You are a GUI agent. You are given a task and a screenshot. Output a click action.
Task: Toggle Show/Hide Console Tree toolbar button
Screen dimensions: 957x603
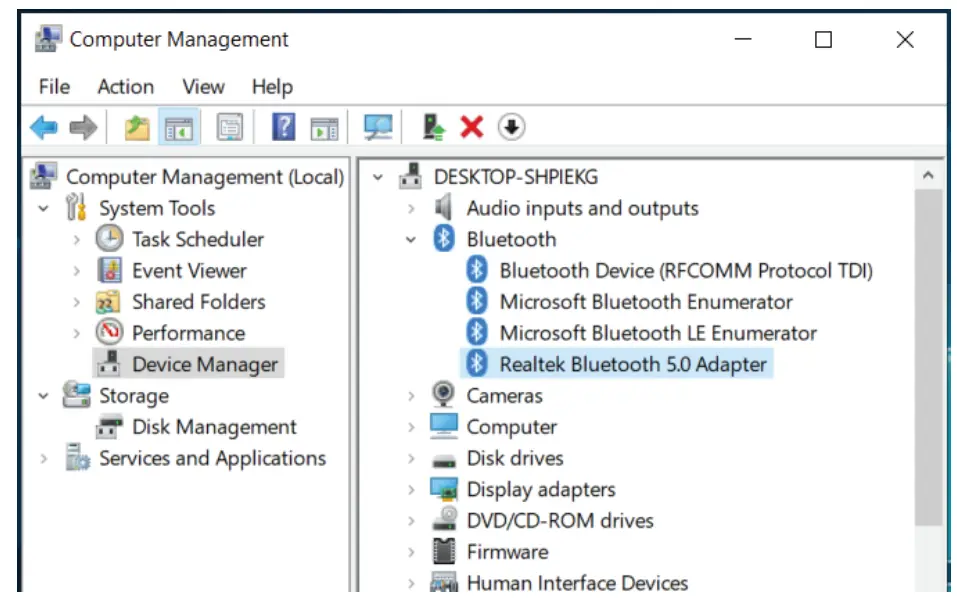pos(179,127)
